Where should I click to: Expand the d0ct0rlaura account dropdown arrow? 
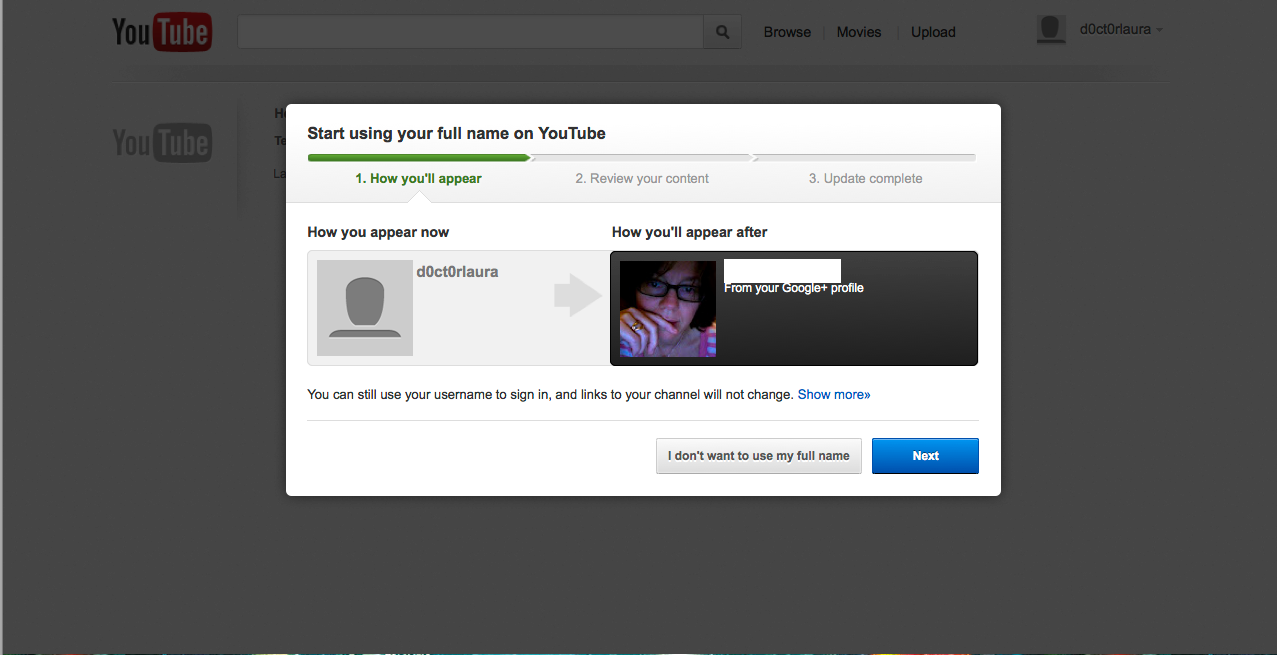[1159, 31]
